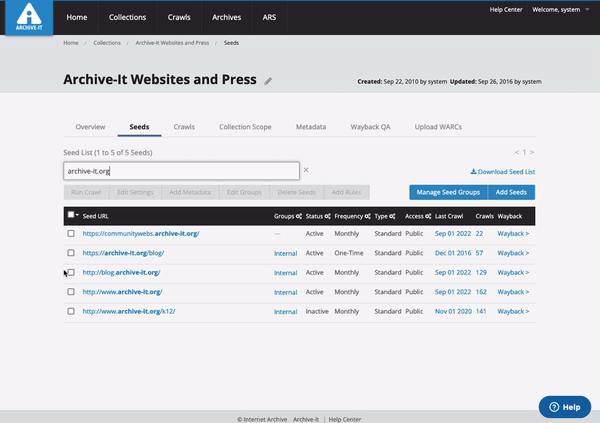Go to next page of seed list
Screen dimensions: 600x423
click(531, 152)
